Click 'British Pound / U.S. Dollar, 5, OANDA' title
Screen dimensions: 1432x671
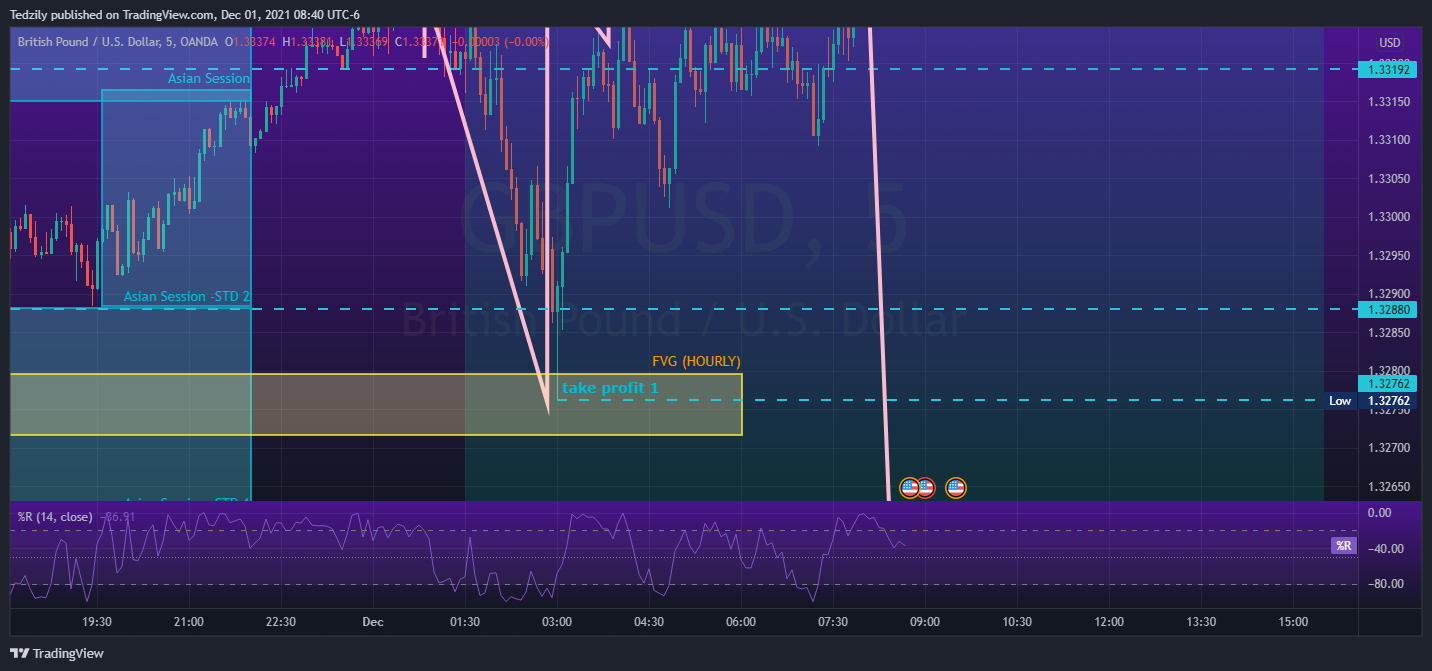pos(118,42)
